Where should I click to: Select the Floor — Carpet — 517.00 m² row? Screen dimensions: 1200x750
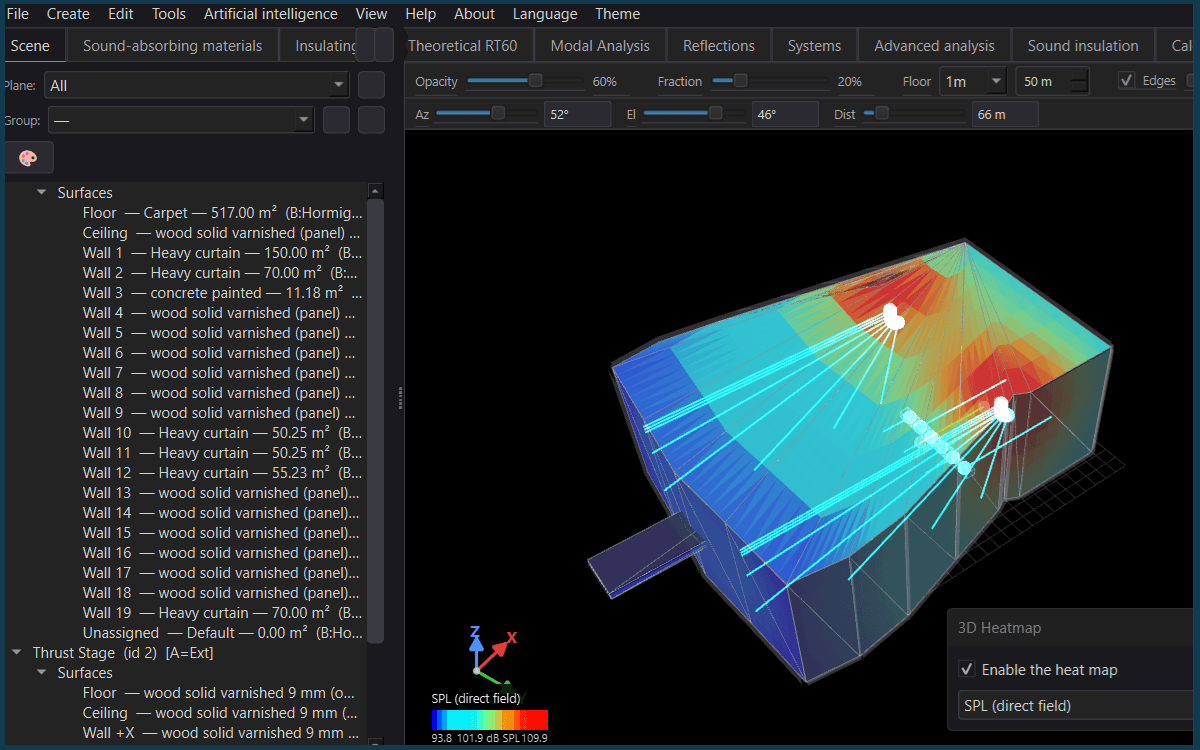coord(223,213)
